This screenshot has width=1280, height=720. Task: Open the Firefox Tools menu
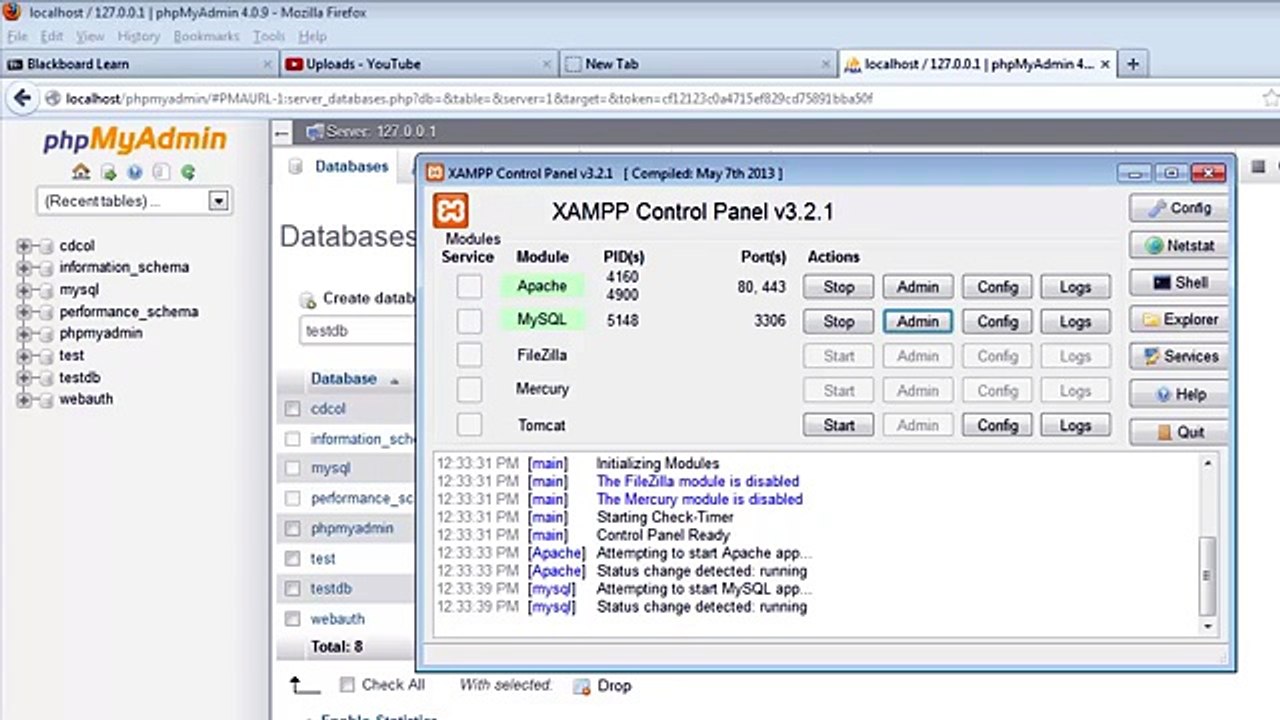(268, 36)
